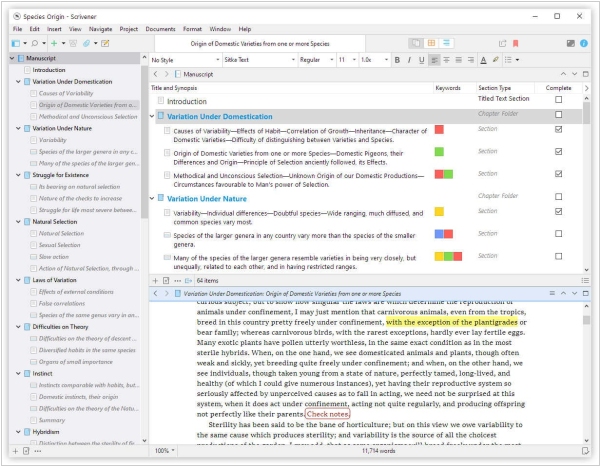Go back in outliner editor history
The image size is (600, 466).
click(155, 74)
